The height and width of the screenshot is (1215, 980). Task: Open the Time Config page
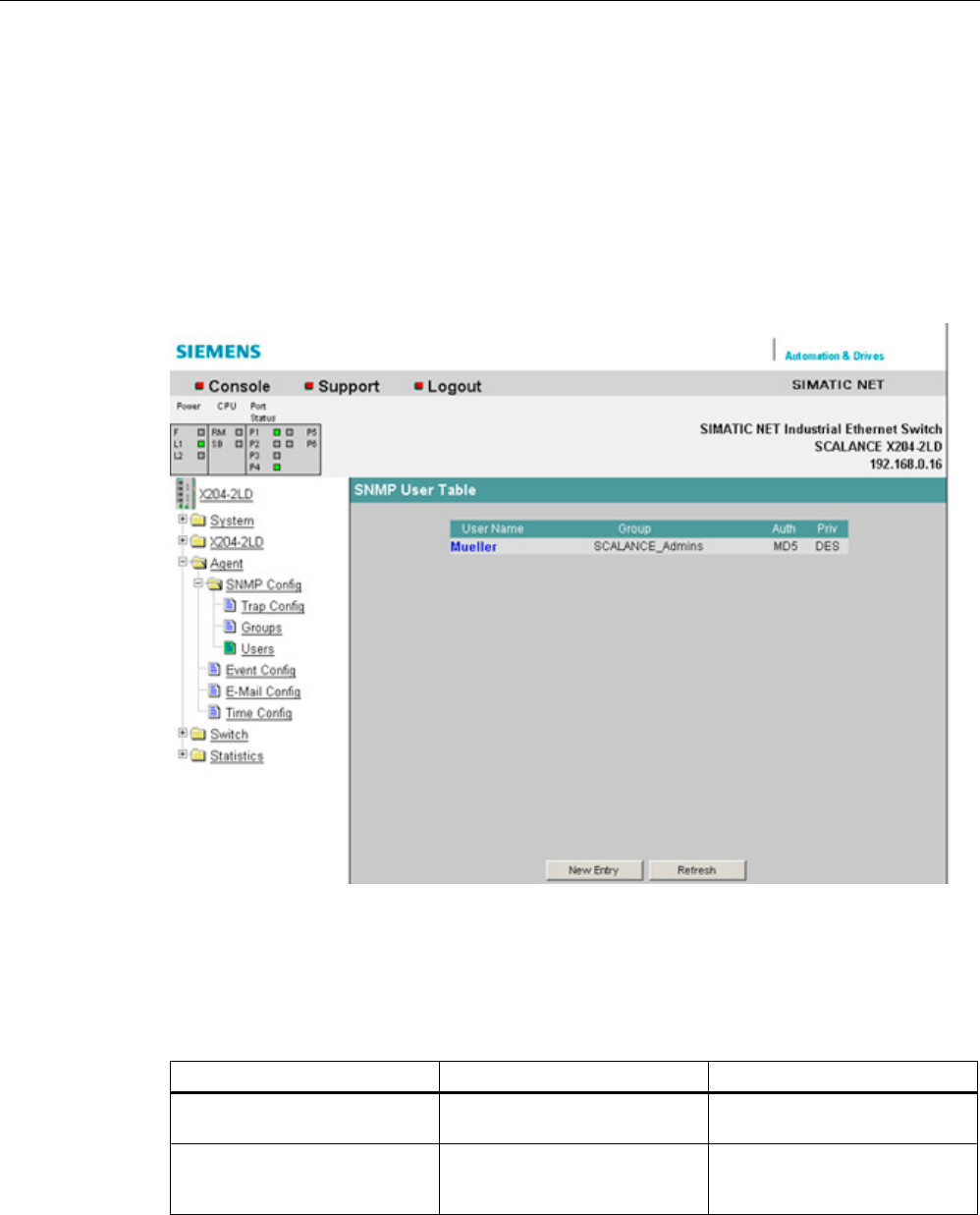tap(258, 713)
